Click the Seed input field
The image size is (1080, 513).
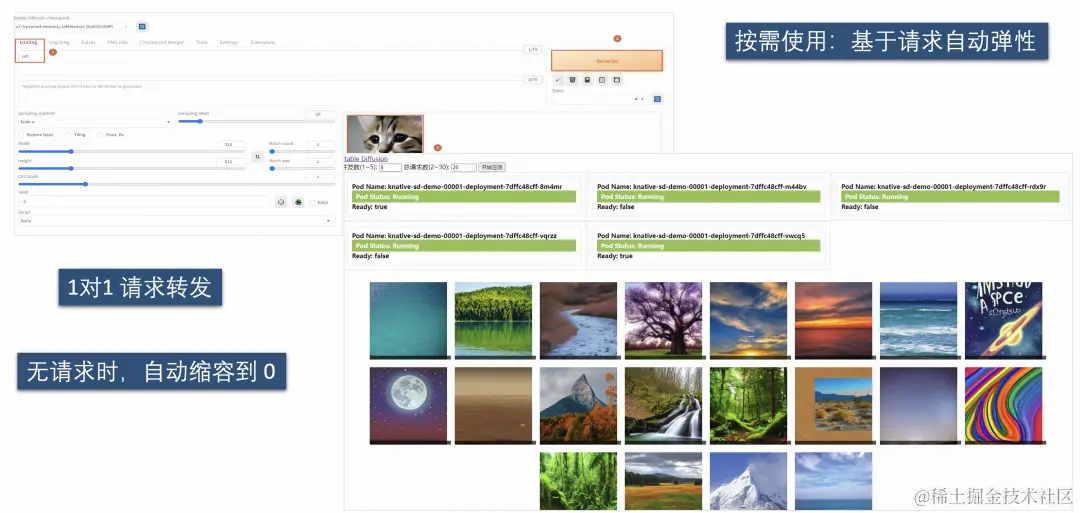(x=143, y=202)
